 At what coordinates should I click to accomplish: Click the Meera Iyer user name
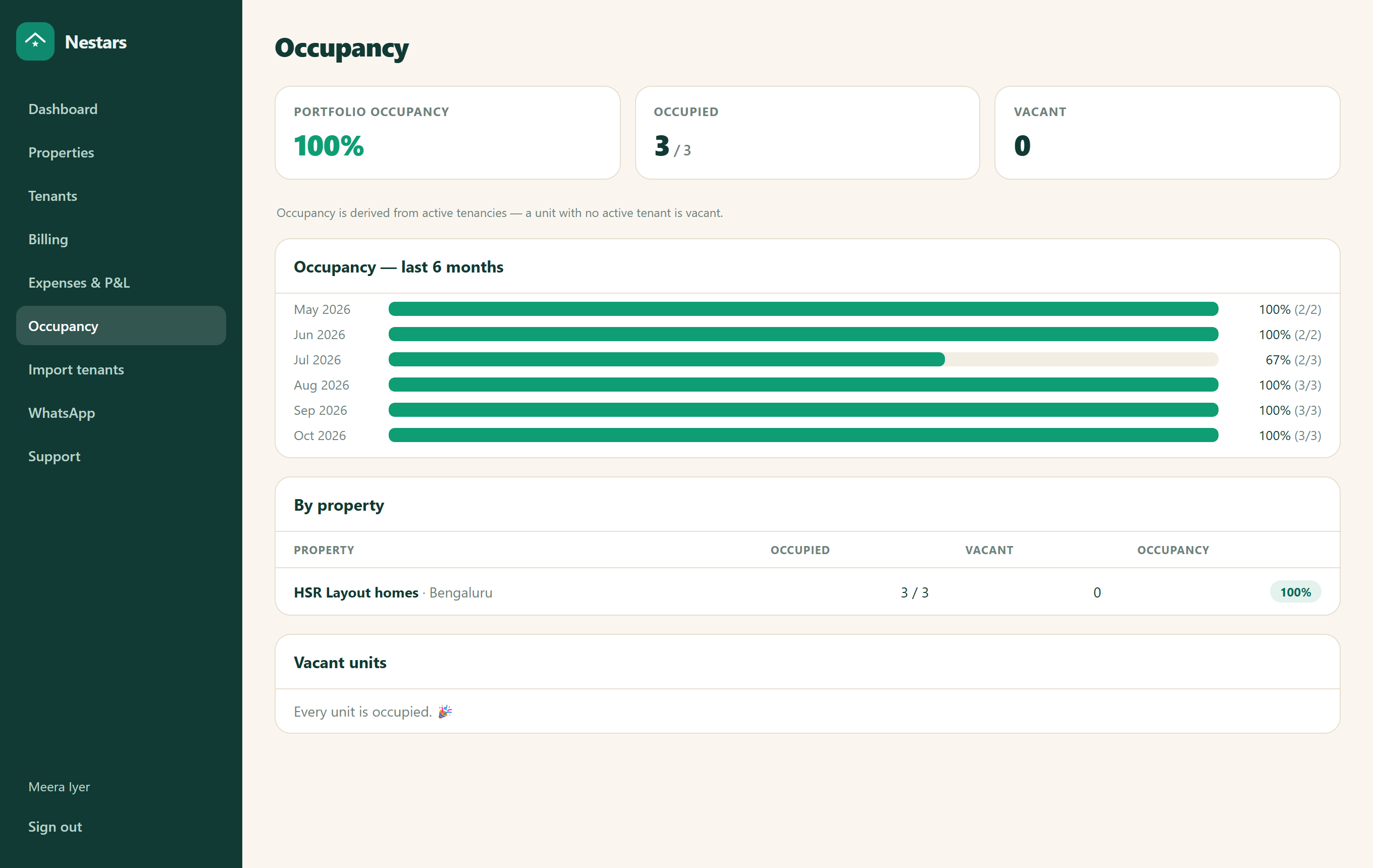point(59,787)
